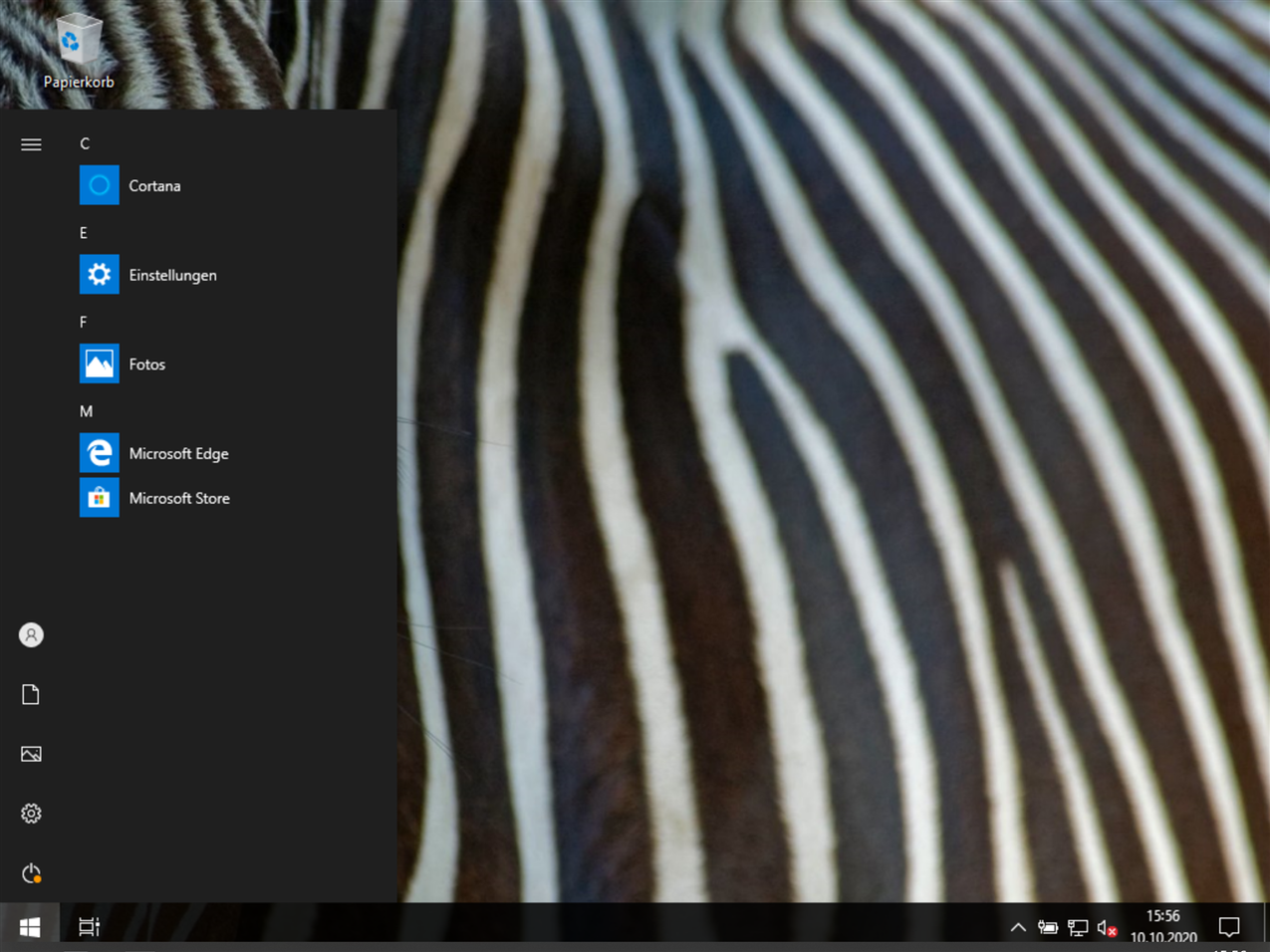
Task: Select the Microsoft Edge text label
Action: coord(178,454)
